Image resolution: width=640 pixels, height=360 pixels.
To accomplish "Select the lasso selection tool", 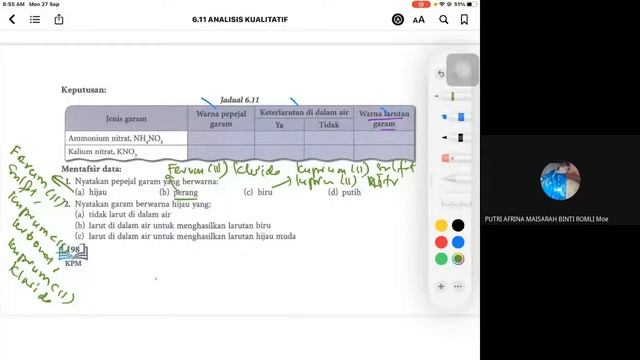I will point(456,180).
